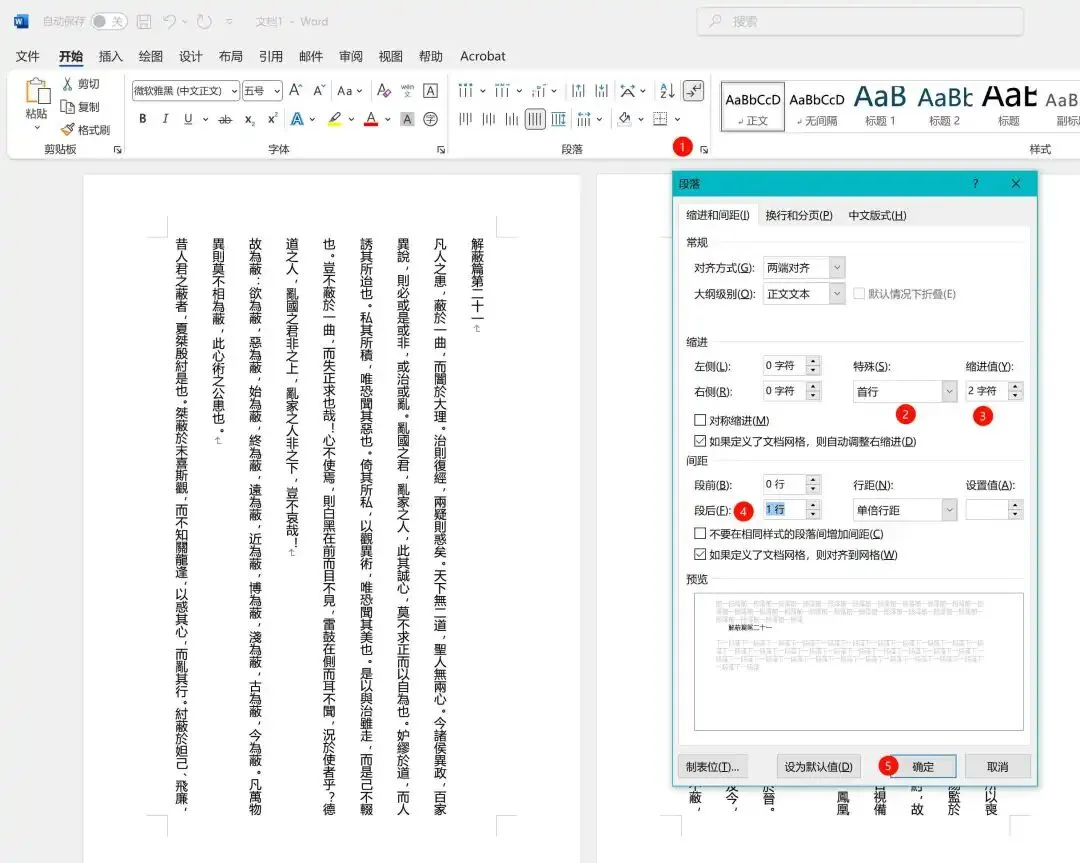Screen dimensions: 1080x863
Task: Click the Cut (剪切) scissors icon
Action: [68, 84]
